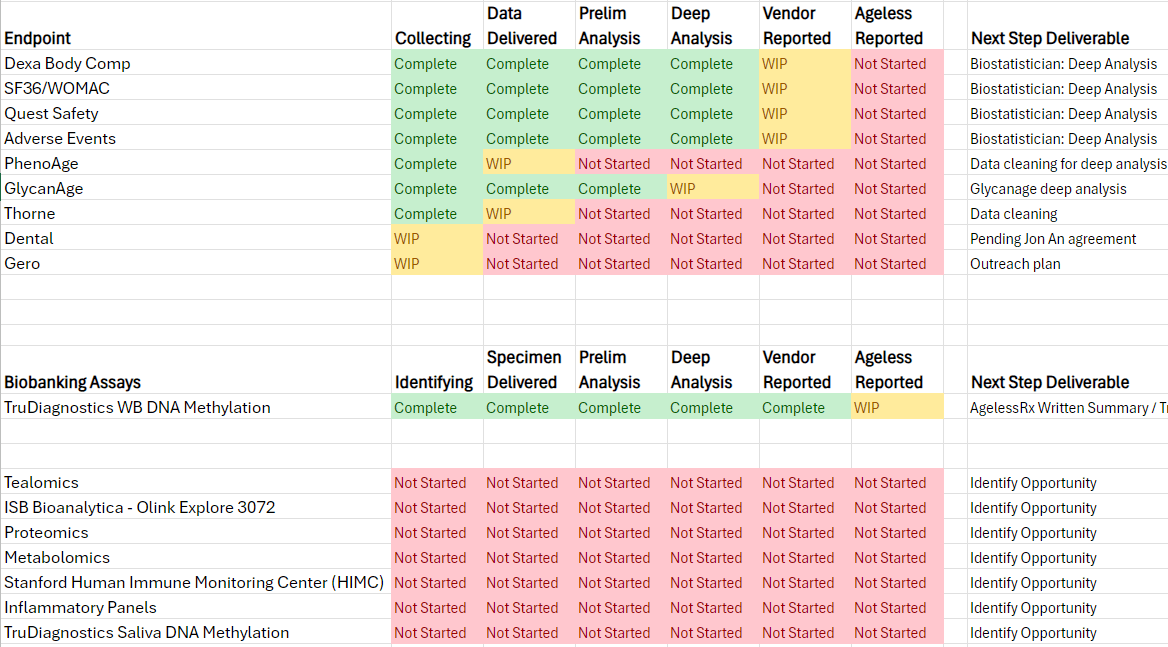Screen dimensions: 1168x647
Task: Click the ISB Bioanalytica Olink Explore cell
Action: [139, 507]
